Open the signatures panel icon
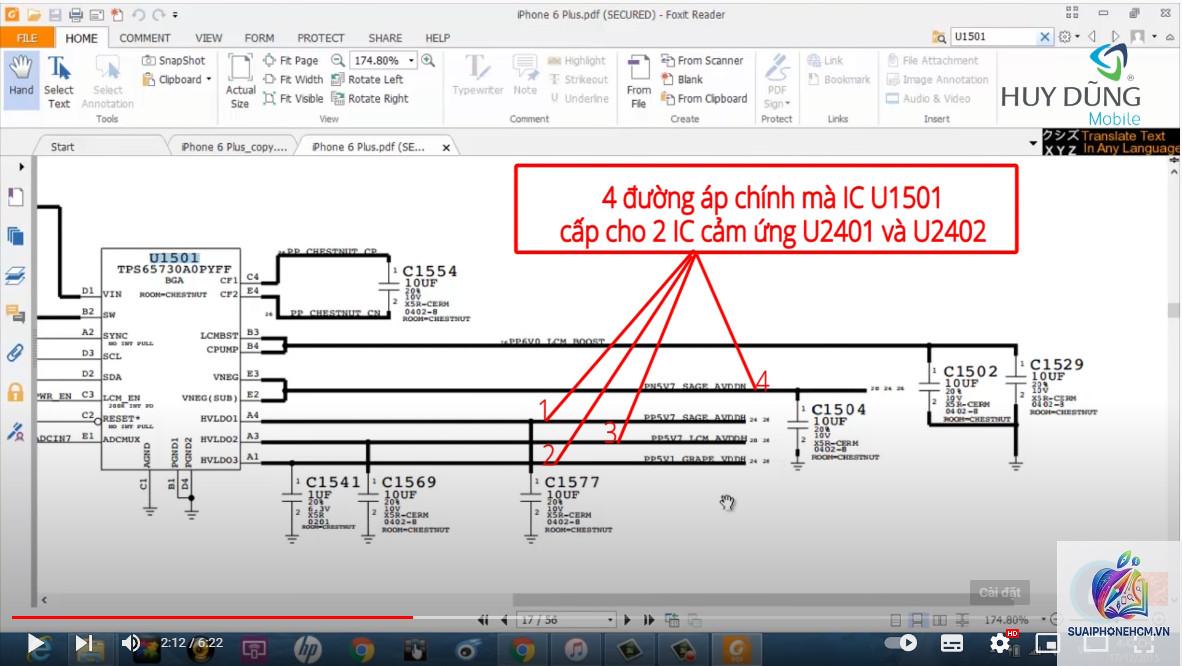The width and height of the screenshot is (1182, 666). pos(16,431)
